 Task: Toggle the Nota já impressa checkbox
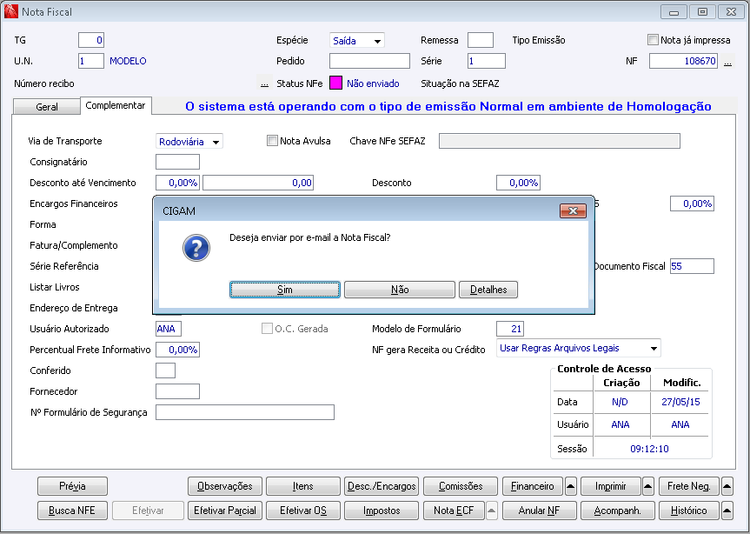(652, 40)
